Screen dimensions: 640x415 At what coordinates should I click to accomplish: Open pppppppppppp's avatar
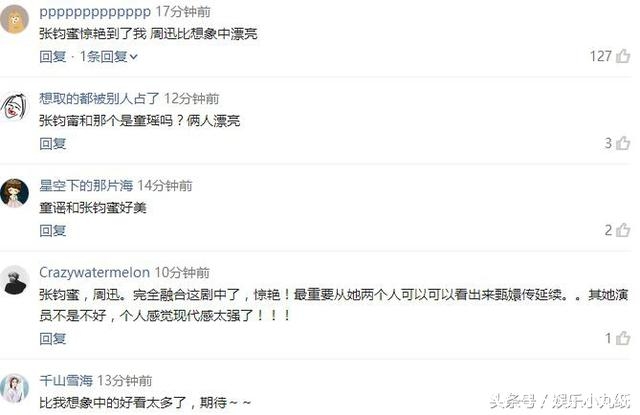15,19
